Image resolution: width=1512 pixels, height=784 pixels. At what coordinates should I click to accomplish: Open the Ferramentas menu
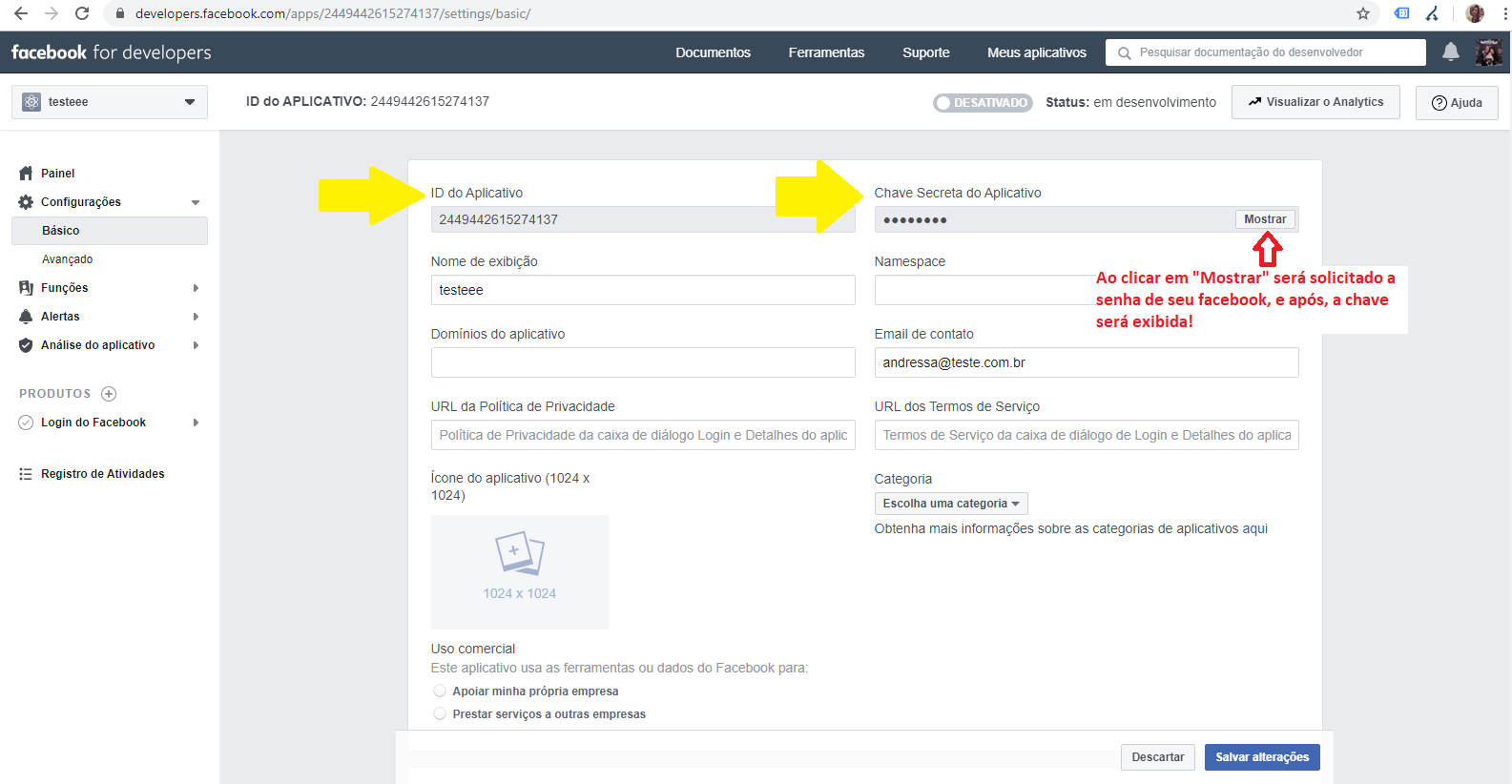[x=826, y=52]
